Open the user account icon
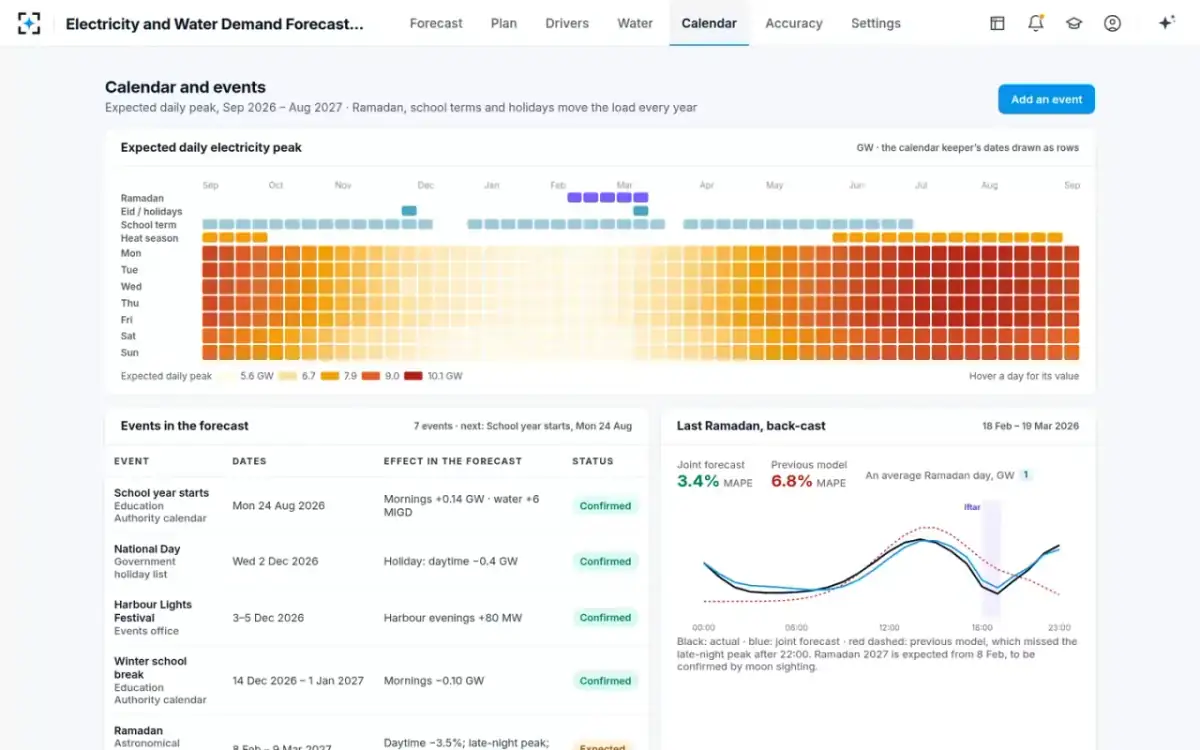Image resolution: width=1200 pixels, height=750 pixels. pyautogui.click(x=1112, y=23)
